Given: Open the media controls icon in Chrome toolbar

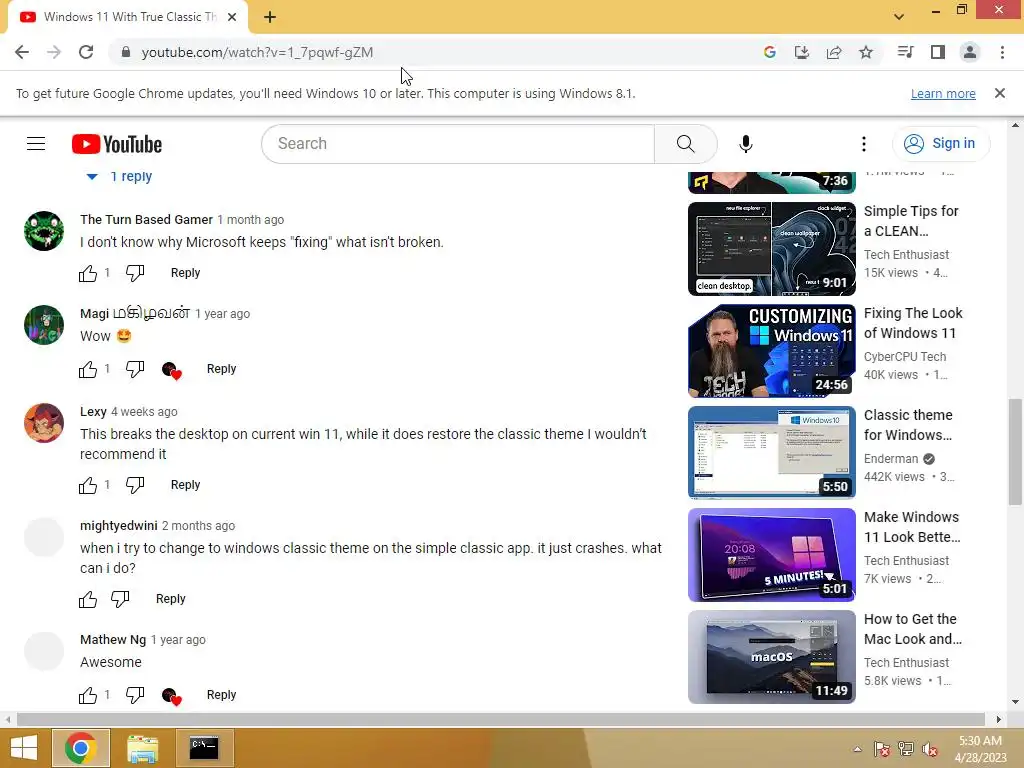Looking at the screenshot, I should (905, 52).
